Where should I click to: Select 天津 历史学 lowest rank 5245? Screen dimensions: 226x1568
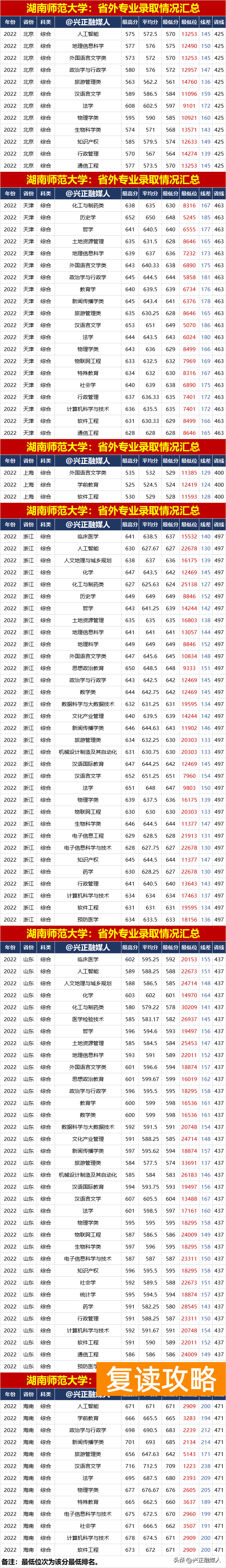tap(189, 217)
